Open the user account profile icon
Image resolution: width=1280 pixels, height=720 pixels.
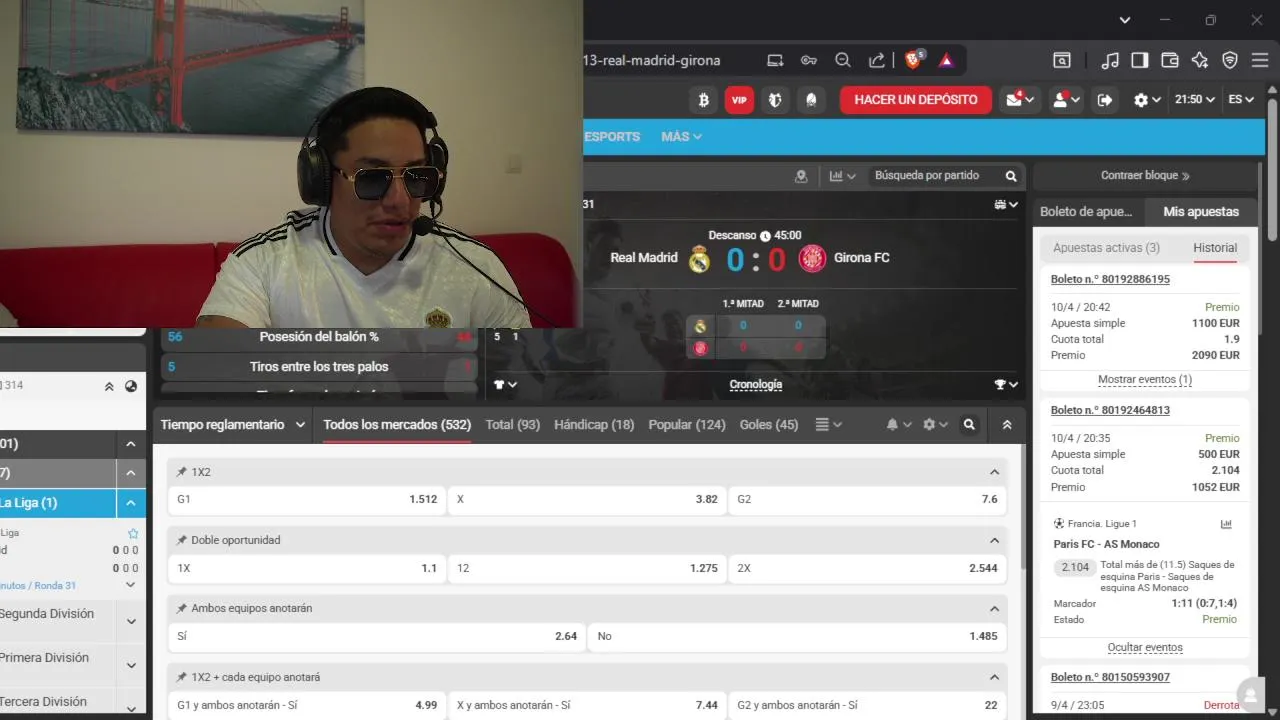tap(1062, 100)
